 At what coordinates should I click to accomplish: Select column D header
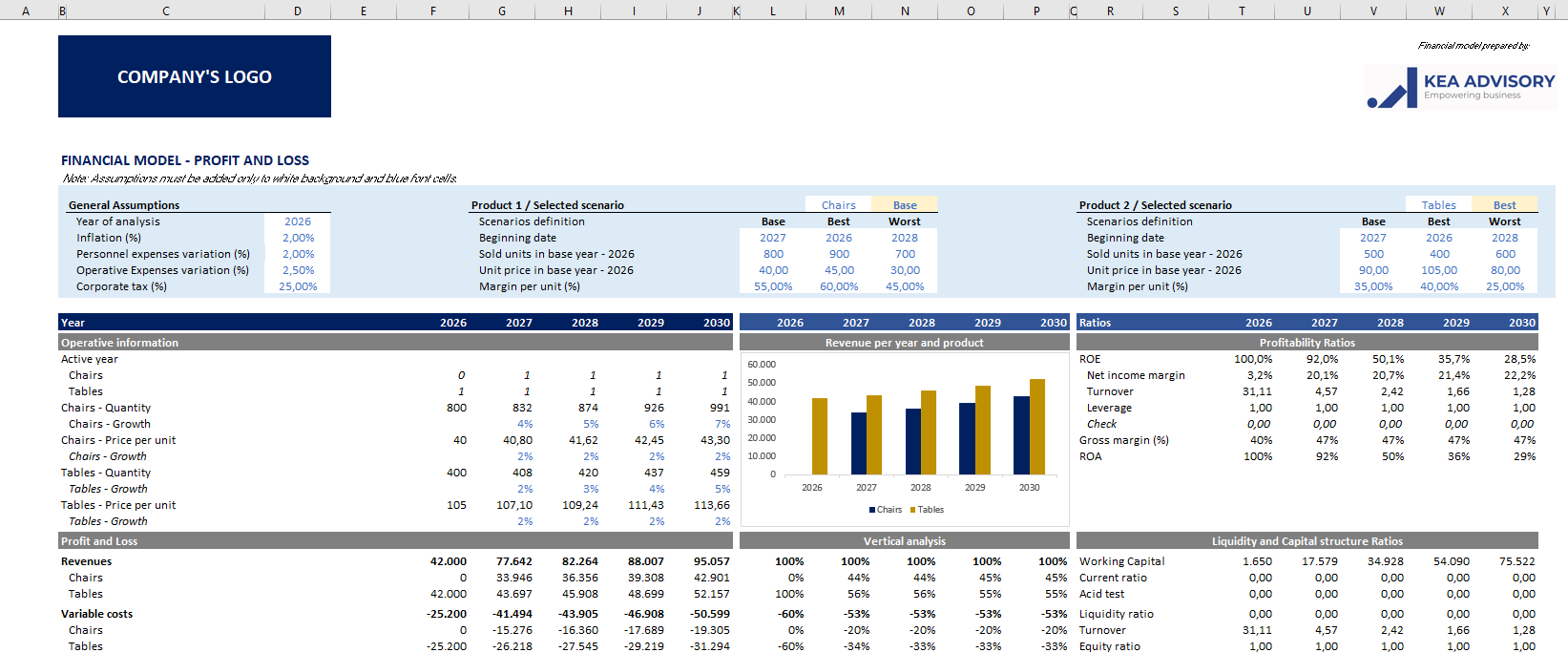(298, 11)
